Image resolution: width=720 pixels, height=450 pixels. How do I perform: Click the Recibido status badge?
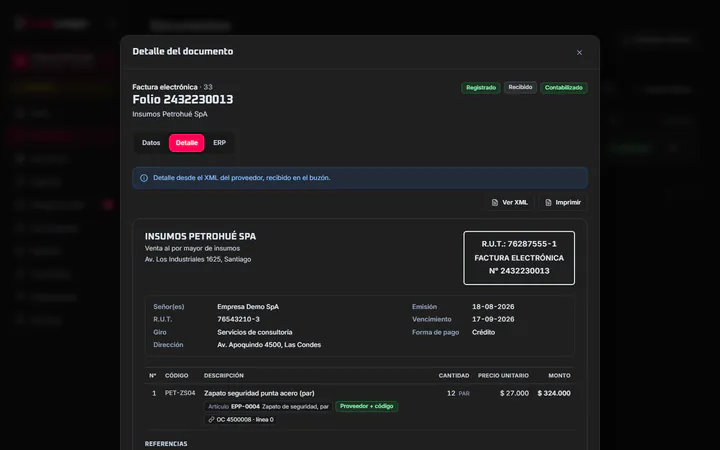pos(520,87)
